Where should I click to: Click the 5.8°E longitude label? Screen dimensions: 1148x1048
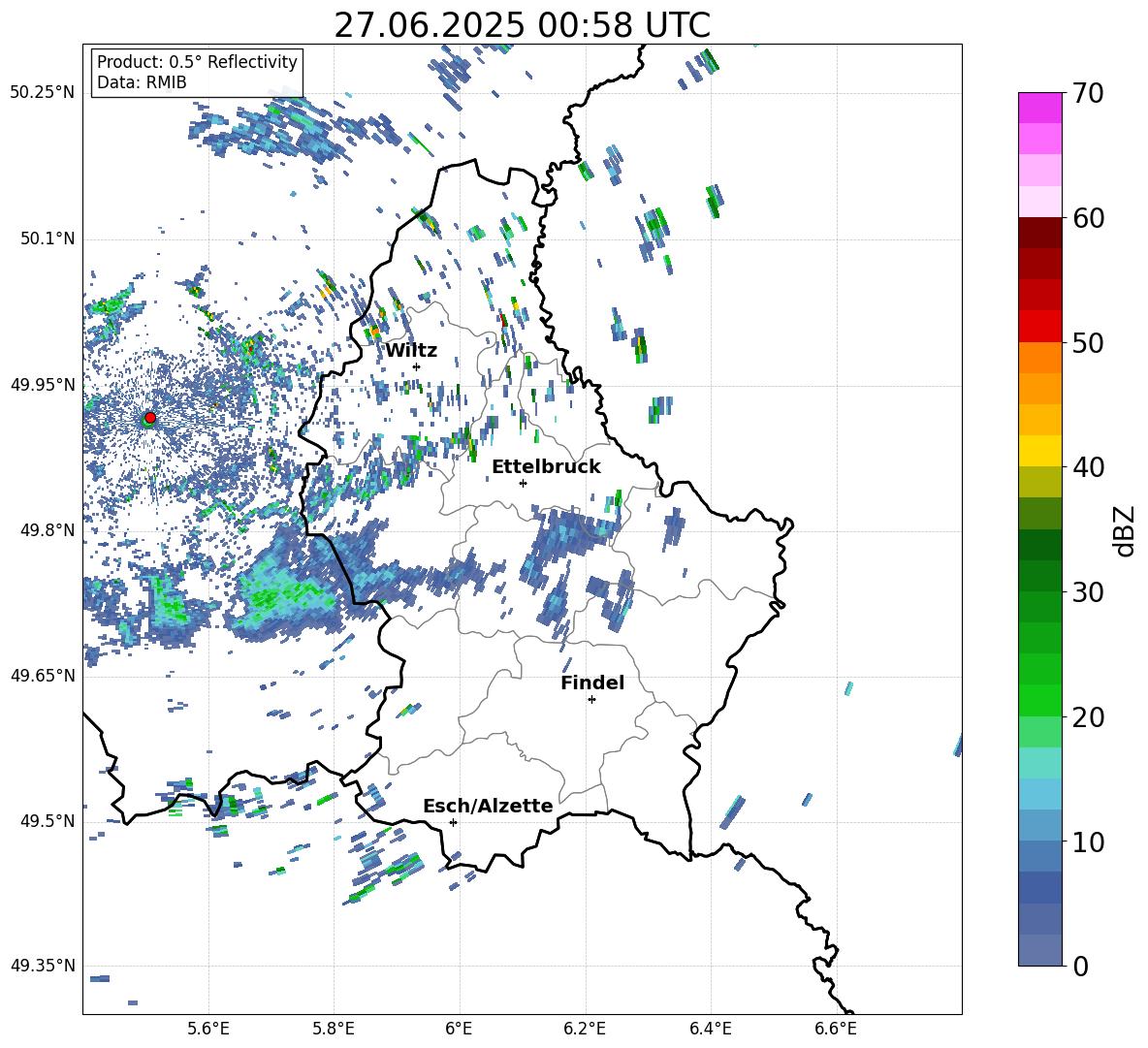(x=334, y=1029)
